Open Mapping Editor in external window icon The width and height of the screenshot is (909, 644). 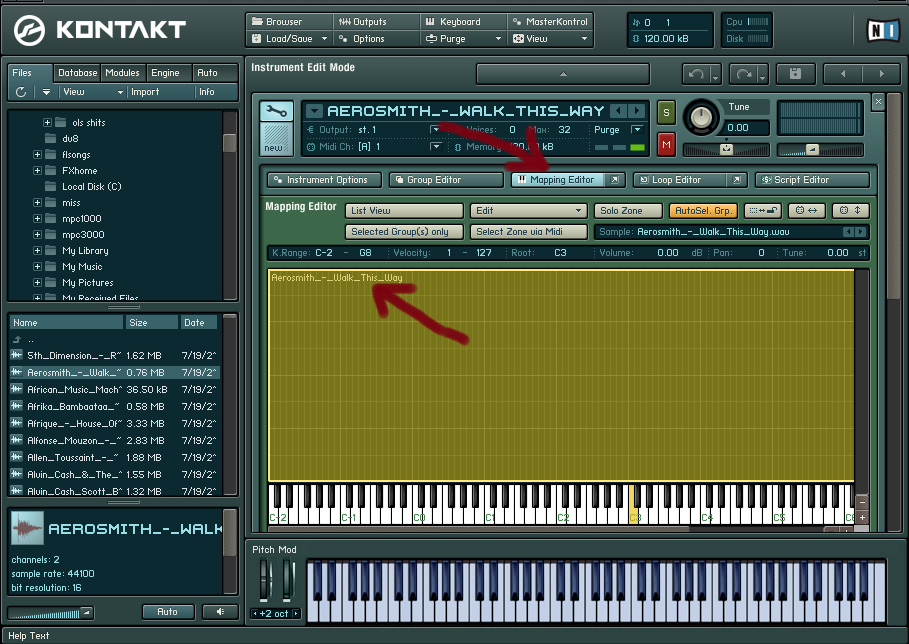(615, 180)
